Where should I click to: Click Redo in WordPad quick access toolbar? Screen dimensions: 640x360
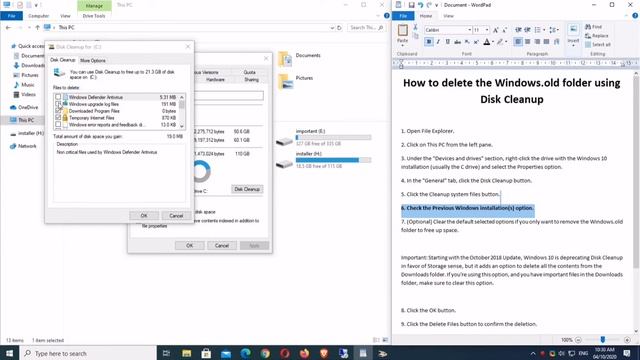coord(429,5)
